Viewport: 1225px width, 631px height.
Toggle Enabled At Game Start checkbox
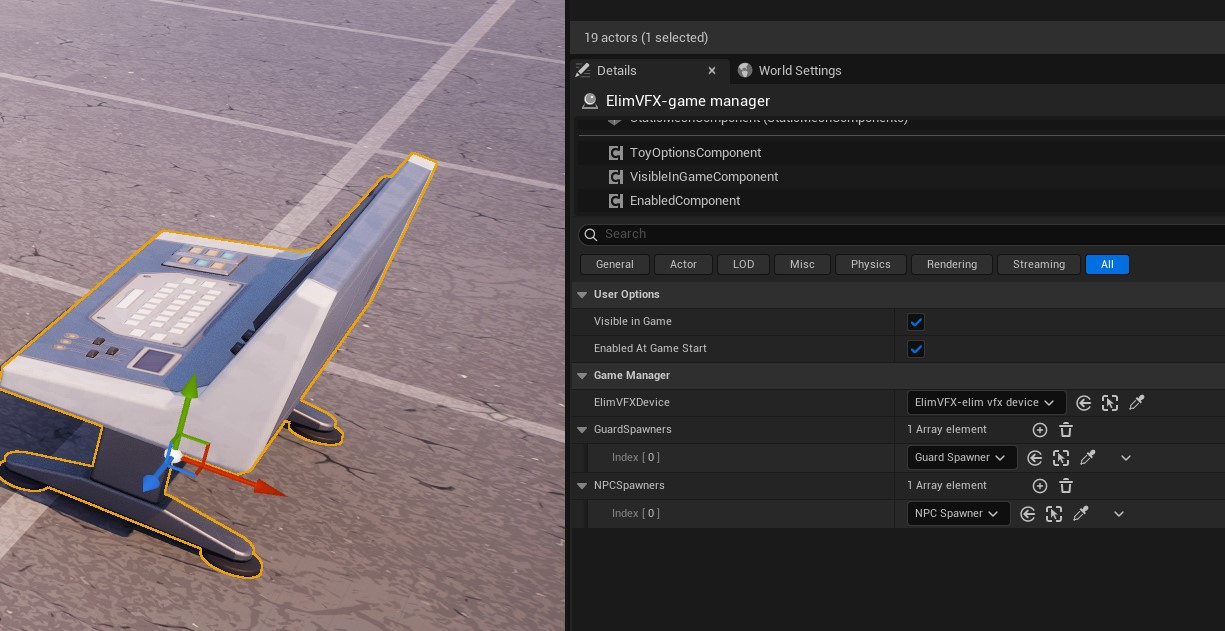[915, 349]
